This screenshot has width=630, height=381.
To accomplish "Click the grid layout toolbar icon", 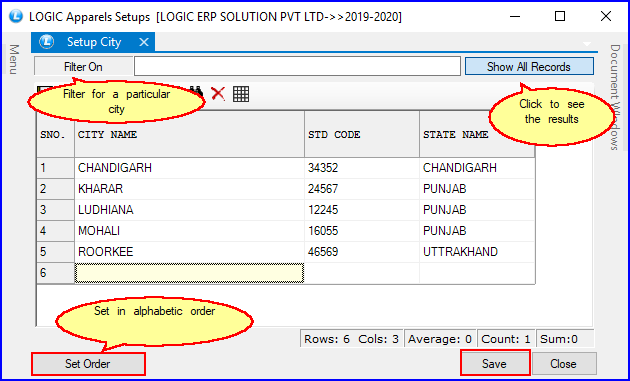I will click(241, 94).
